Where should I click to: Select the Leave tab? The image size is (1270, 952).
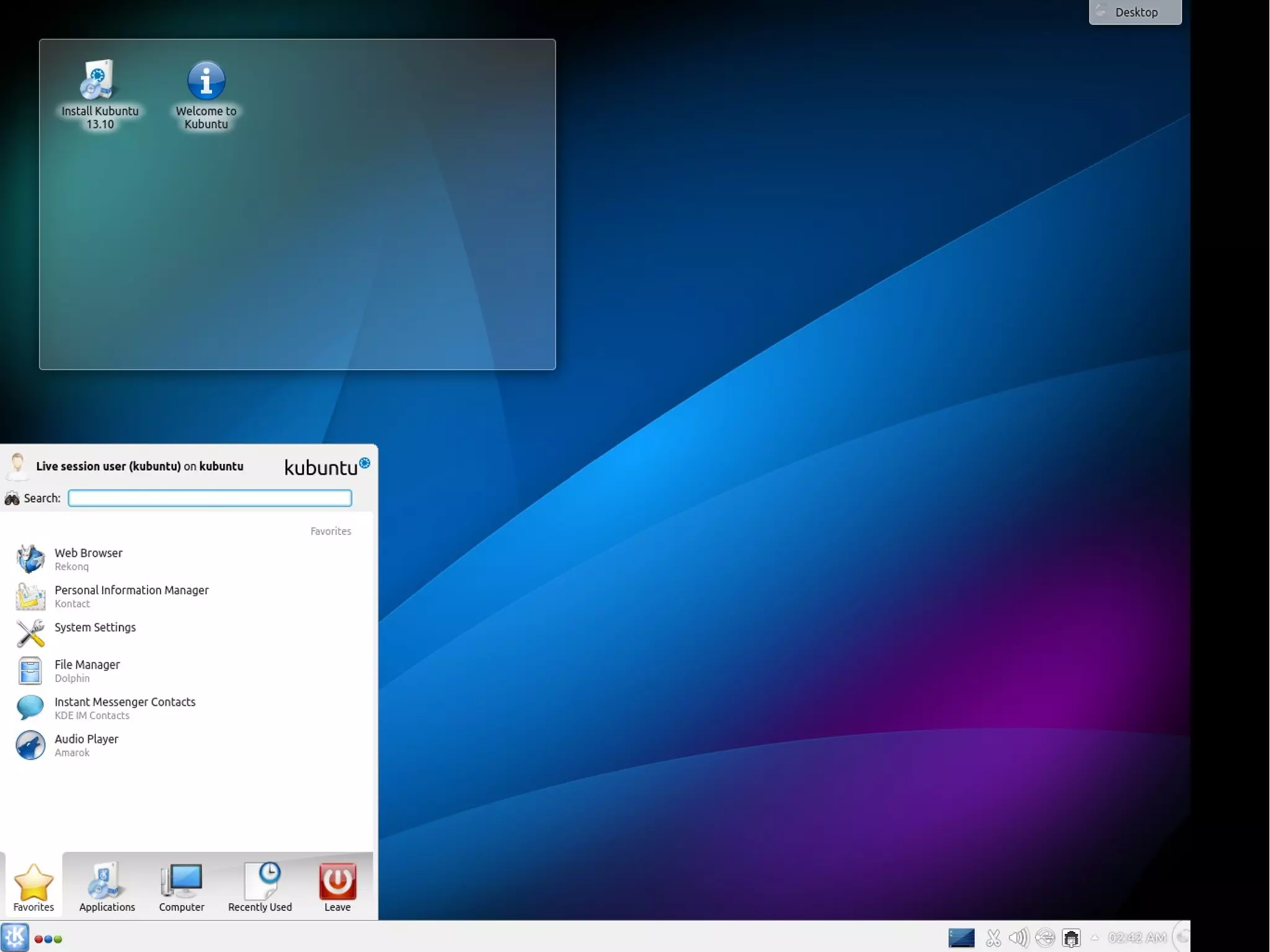337,887
